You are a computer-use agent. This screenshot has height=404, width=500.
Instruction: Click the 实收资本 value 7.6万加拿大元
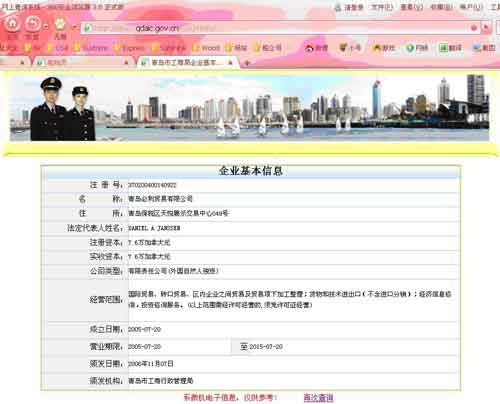(x=149, y=257)
